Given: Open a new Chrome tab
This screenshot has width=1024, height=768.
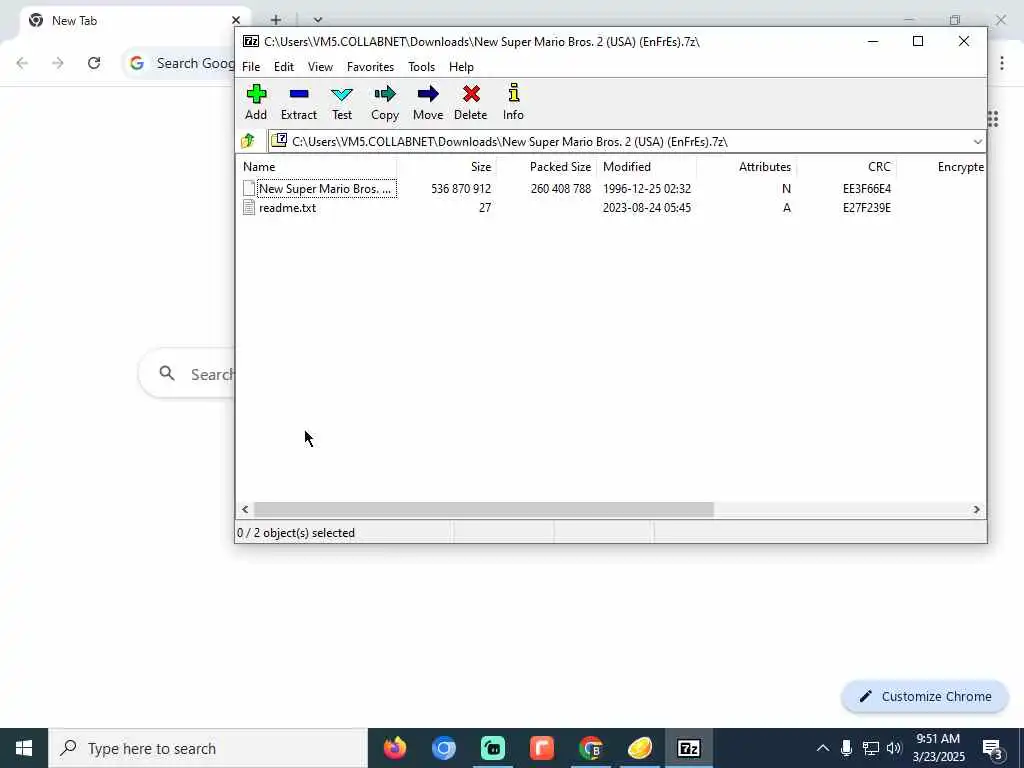Looking at the screenshot, I should point(276,20).
